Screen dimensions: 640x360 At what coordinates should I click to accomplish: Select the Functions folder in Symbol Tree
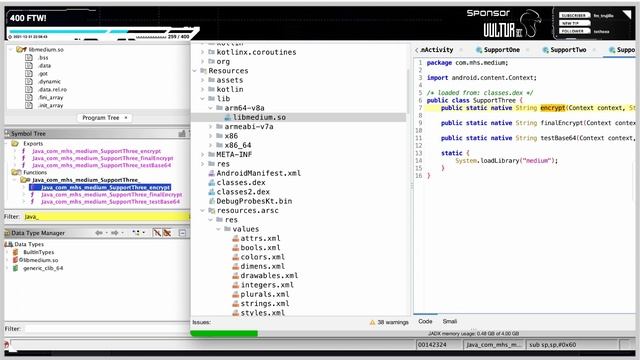pos(35,172)
